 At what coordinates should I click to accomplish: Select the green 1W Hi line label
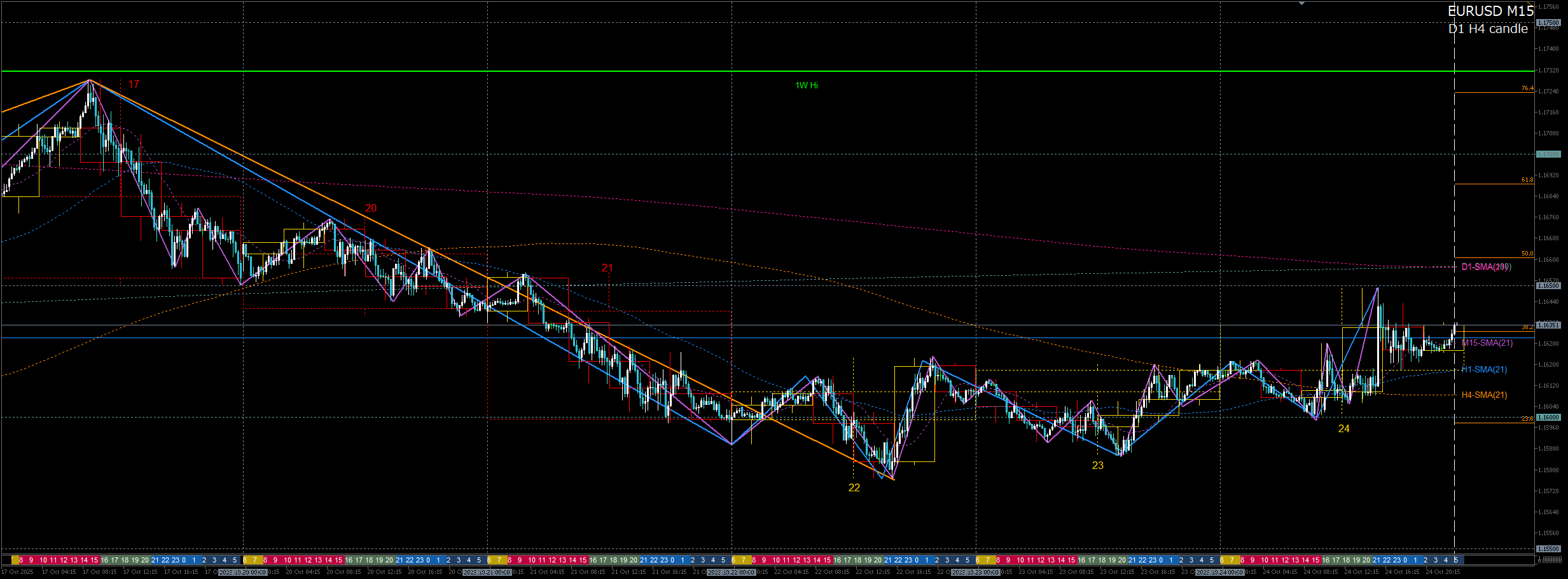[x=807, y=85]
